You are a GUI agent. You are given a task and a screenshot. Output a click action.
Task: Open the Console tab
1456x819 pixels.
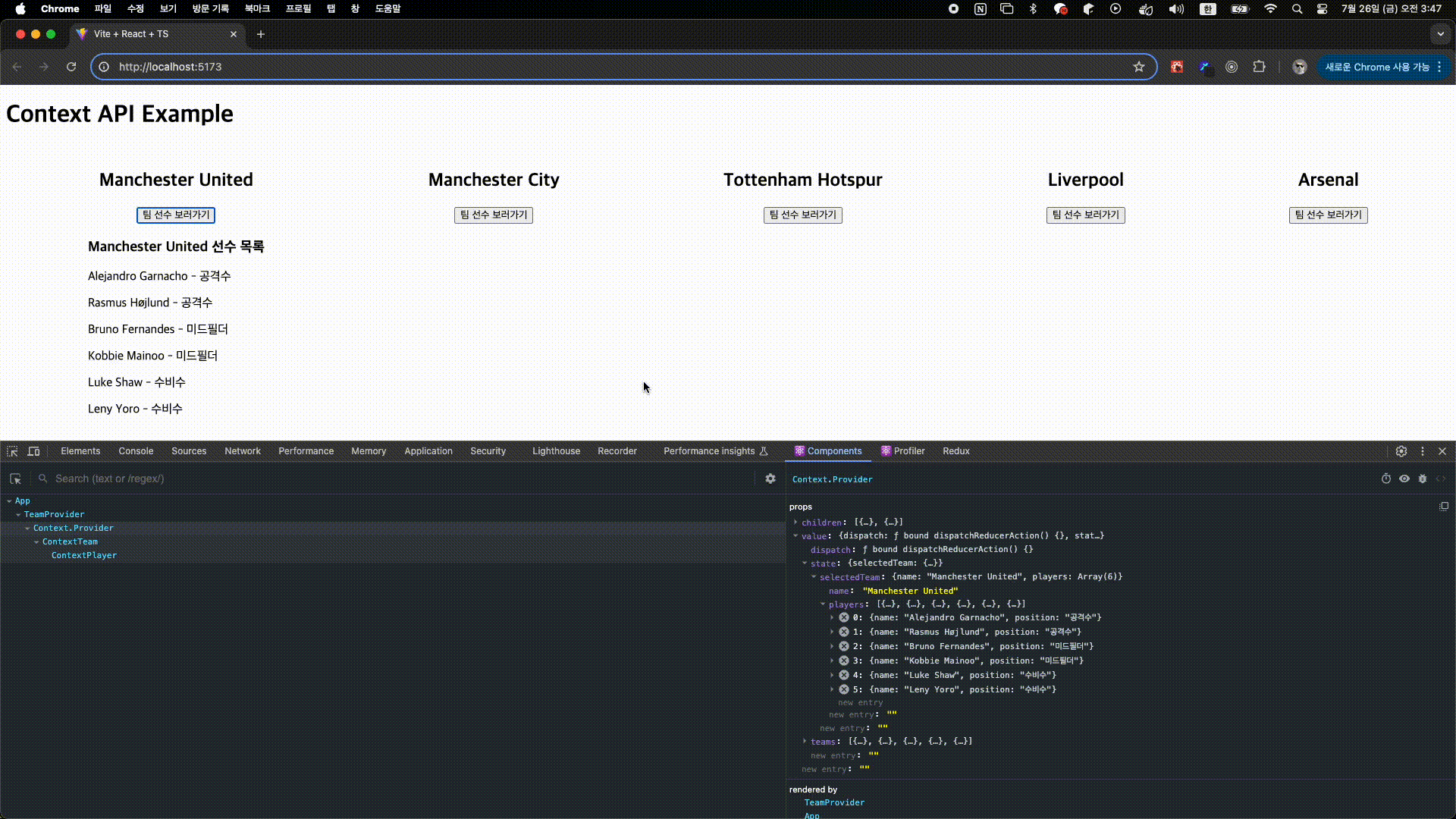tap(136, 451)
